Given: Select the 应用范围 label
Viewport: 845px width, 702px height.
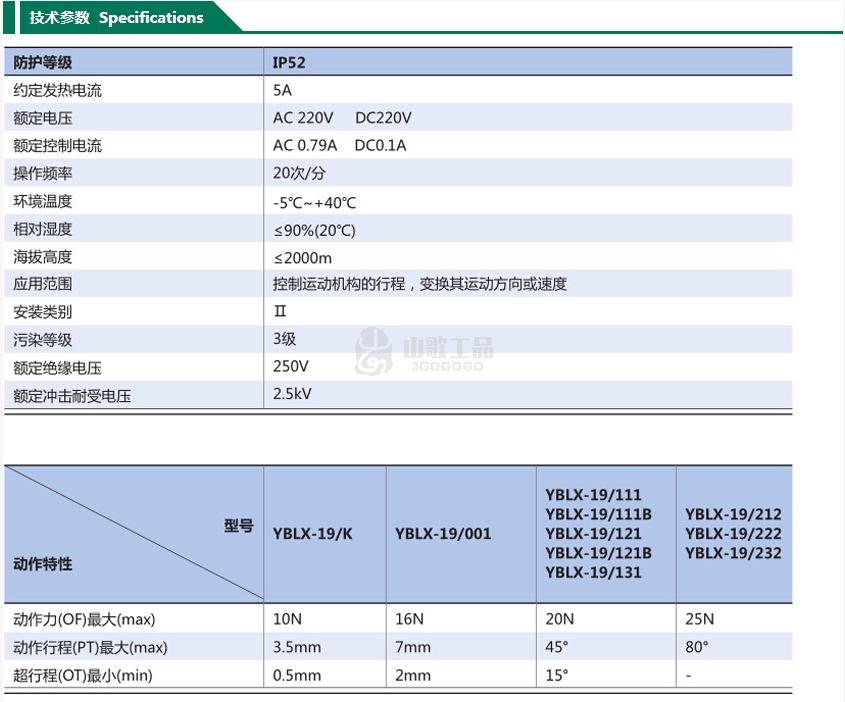Looking at the screenshot, I should tap(43, 284).
